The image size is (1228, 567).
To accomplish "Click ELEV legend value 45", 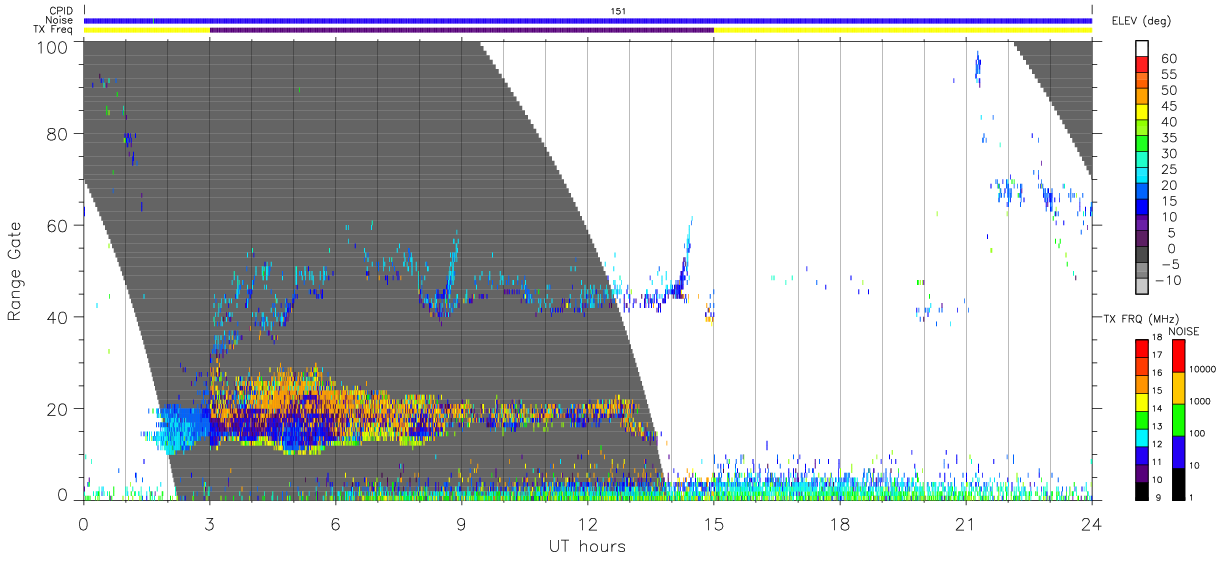I will (x=1168, y=106).
